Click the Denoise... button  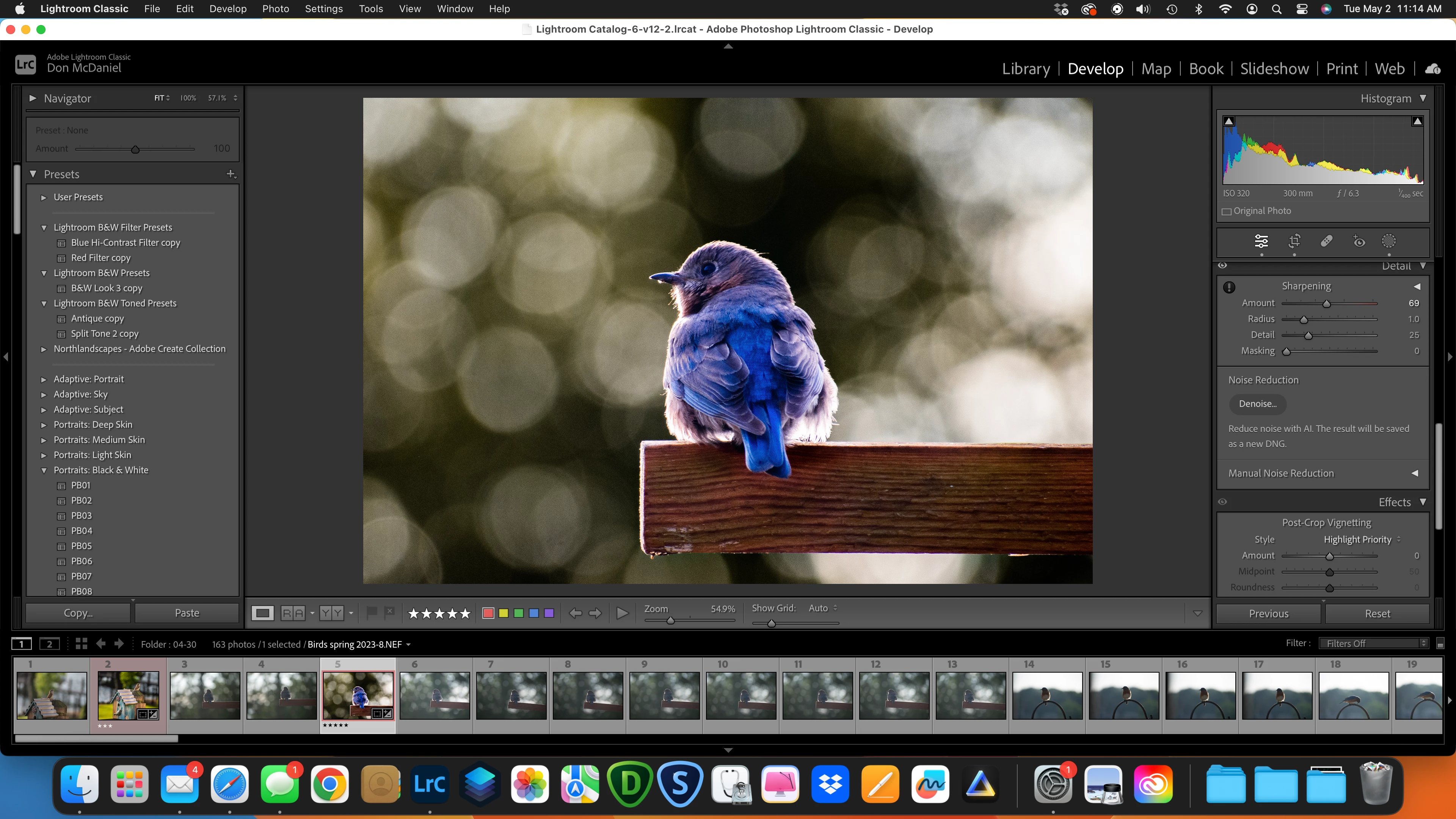(1258, 403)
